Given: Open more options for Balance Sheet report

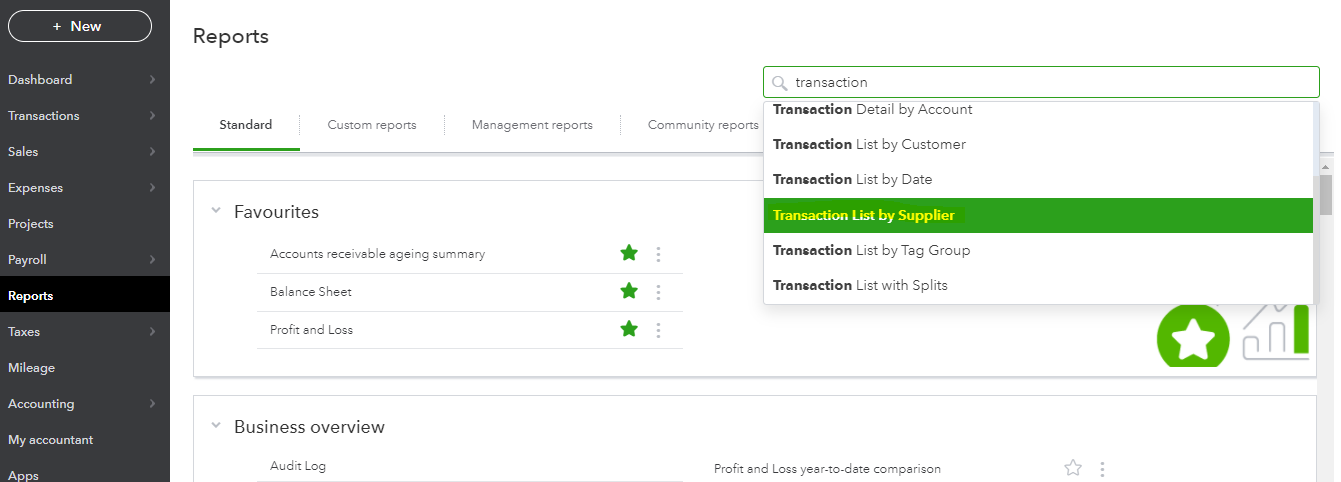Looking at the screenshot, I should tap(658, 292).
